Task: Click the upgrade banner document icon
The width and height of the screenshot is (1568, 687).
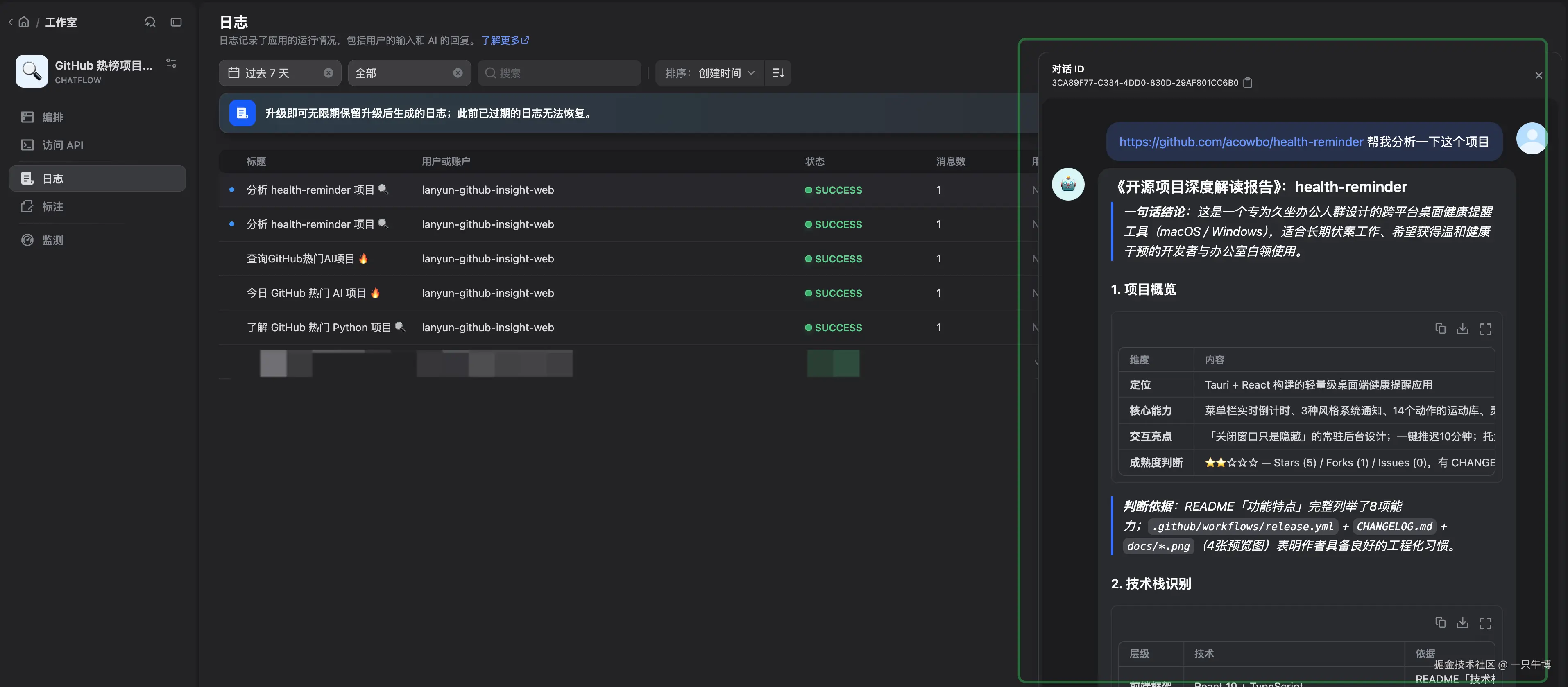Action: point(242,113)
